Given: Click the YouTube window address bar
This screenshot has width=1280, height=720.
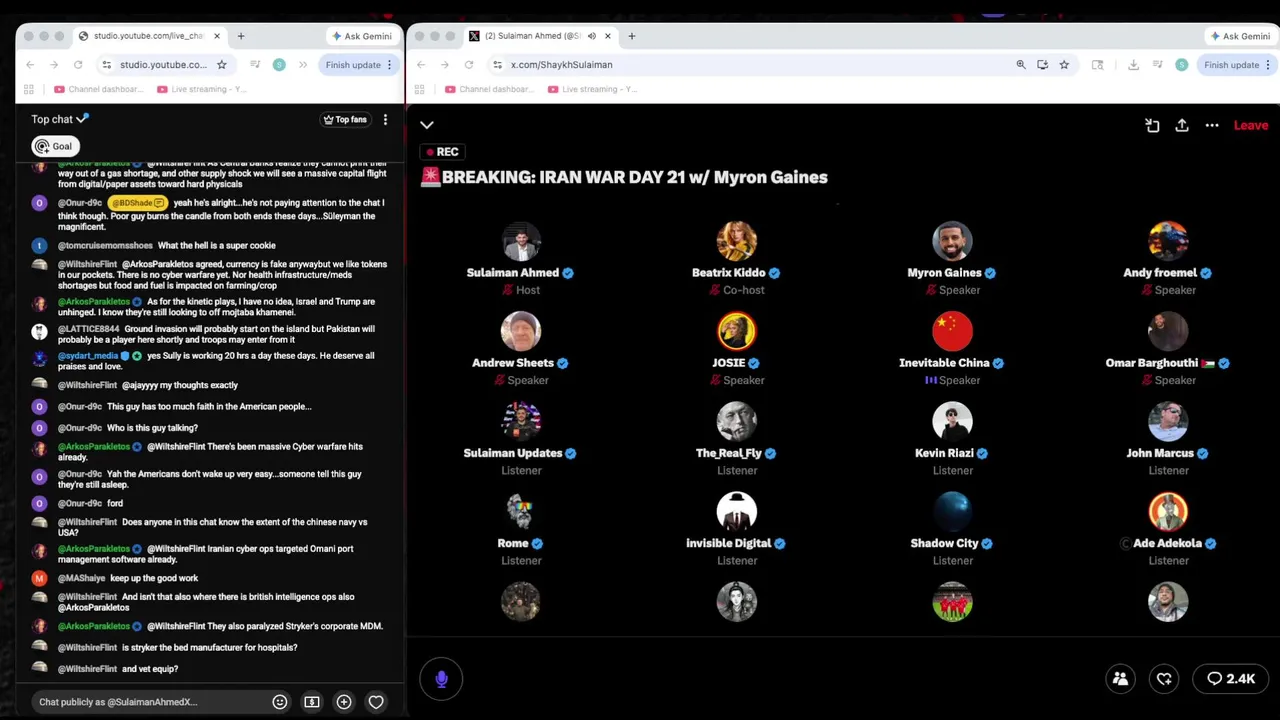Looking at the screenshot, I should click(165, 65).
